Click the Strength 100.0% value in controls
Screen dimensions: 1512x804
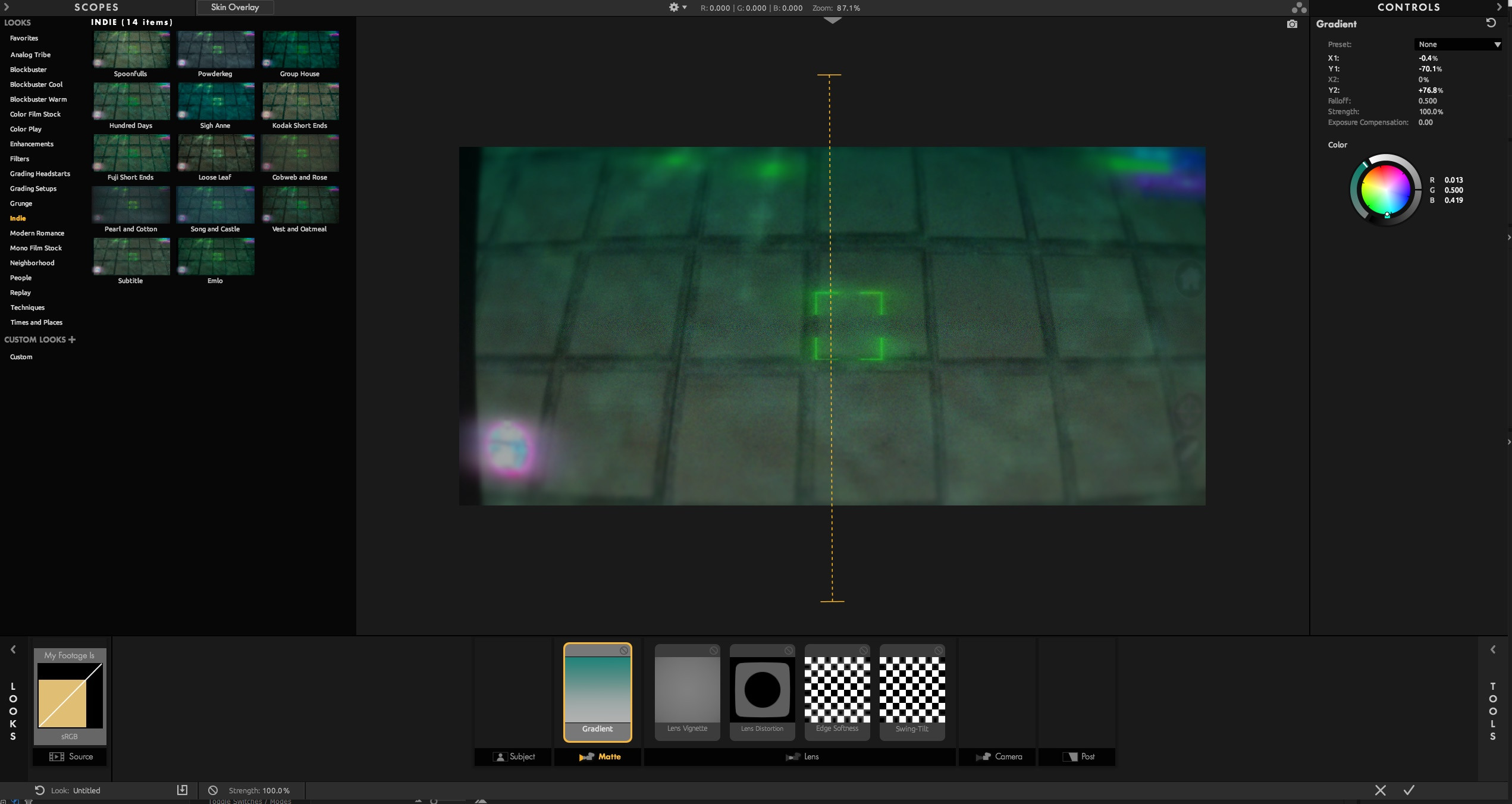coord(1431,112)
